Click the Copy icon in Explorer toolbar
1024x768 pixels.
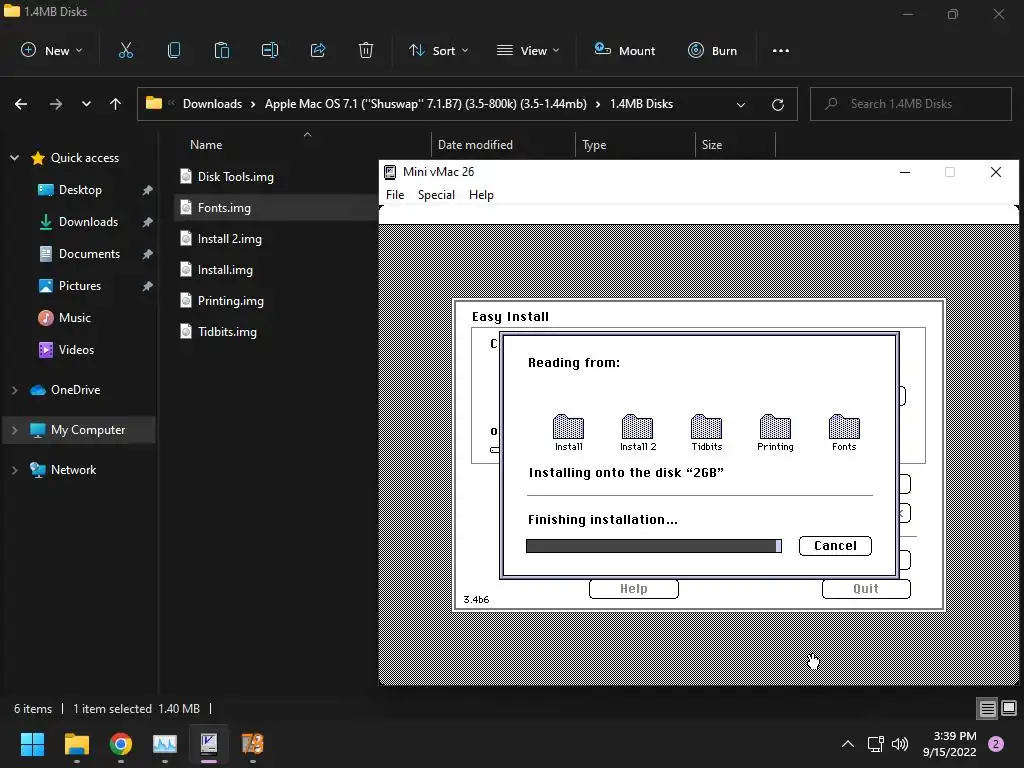(174, 50)
